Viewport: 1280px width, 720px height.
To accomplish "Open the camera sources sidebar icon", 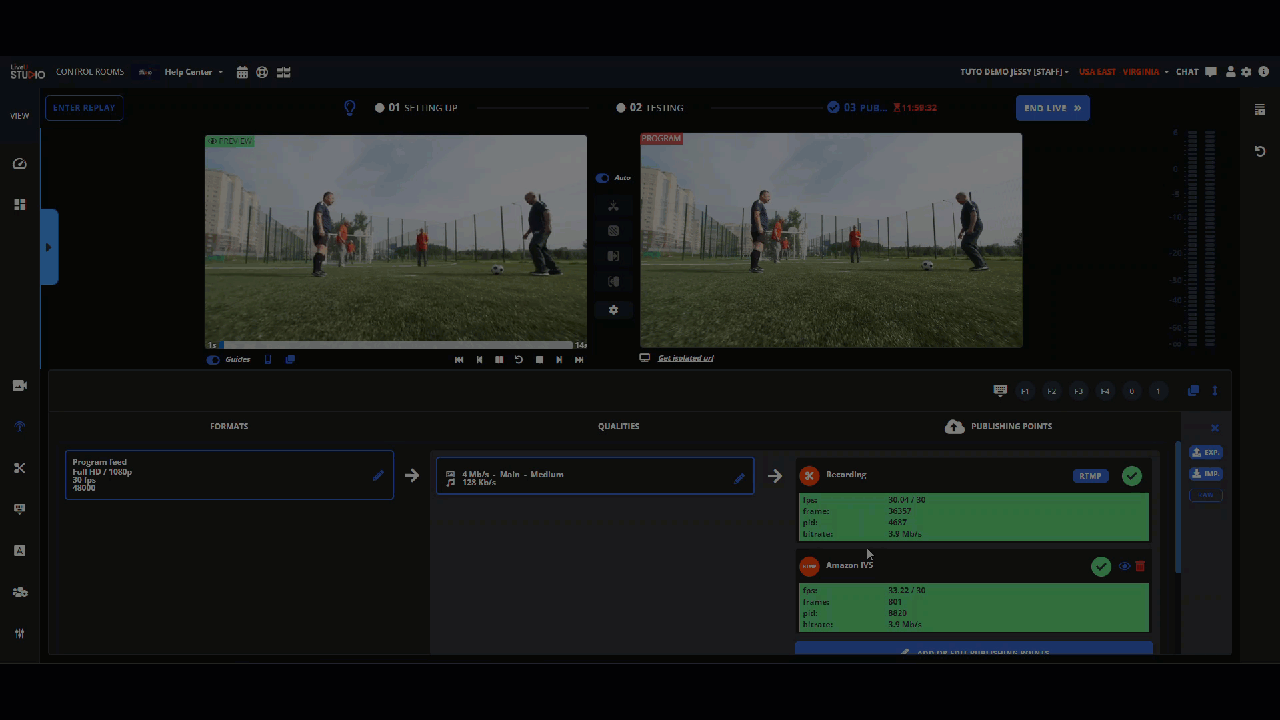I will click(19, 385).
